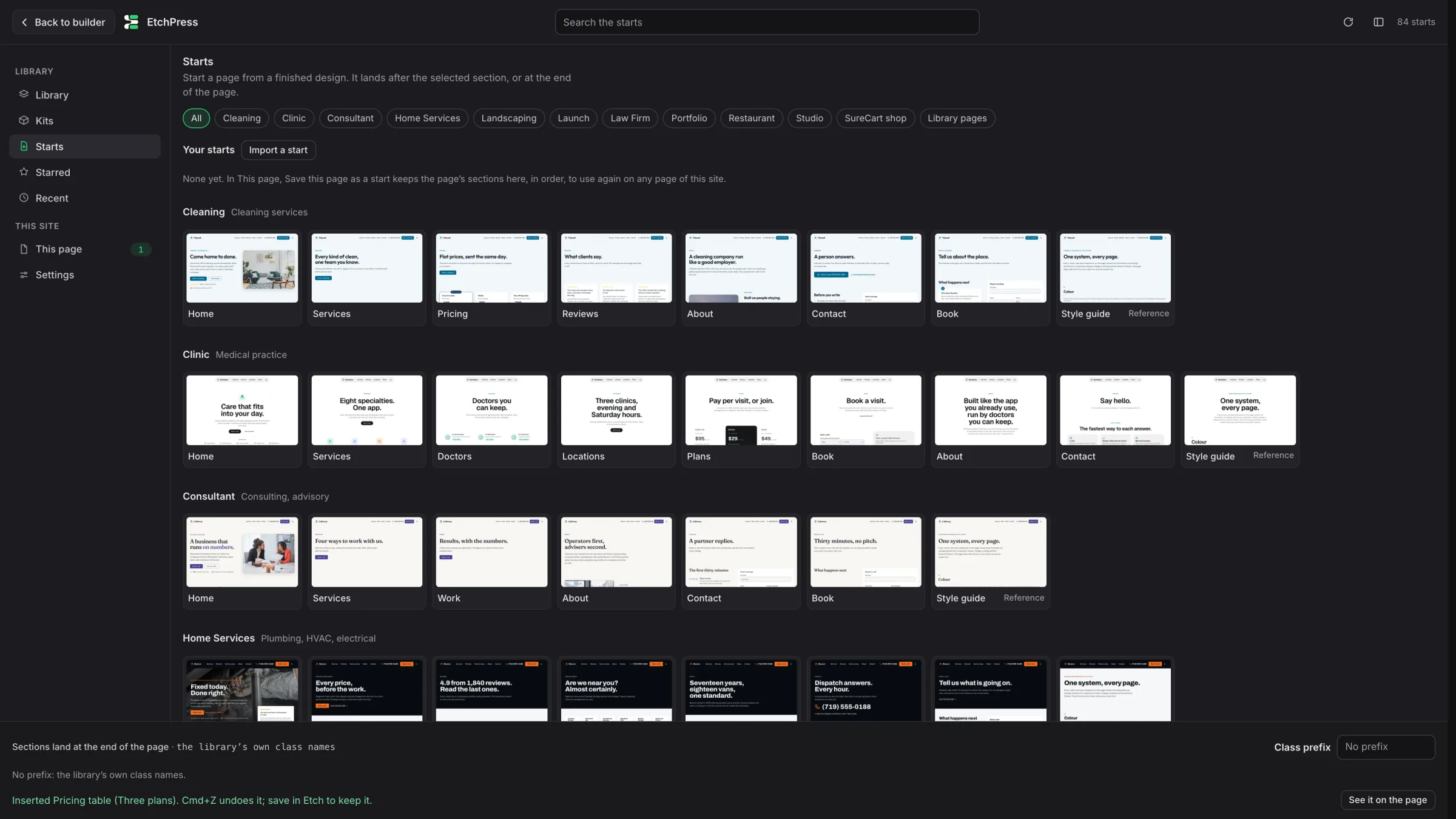Viewport: 1456px width, 819px height.
Task: Open the Clinic Contact start thumbnail
Action: point(1115,410)
